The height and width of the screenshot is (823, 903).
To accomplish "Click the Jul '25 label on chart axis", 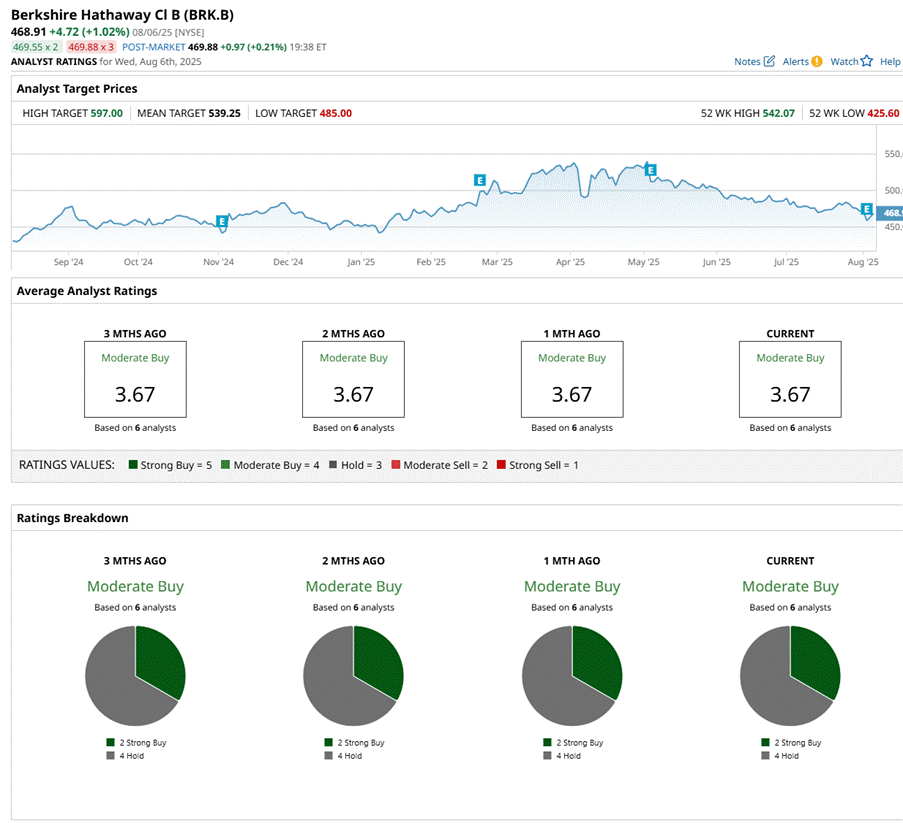I will (x=786, y=262).
